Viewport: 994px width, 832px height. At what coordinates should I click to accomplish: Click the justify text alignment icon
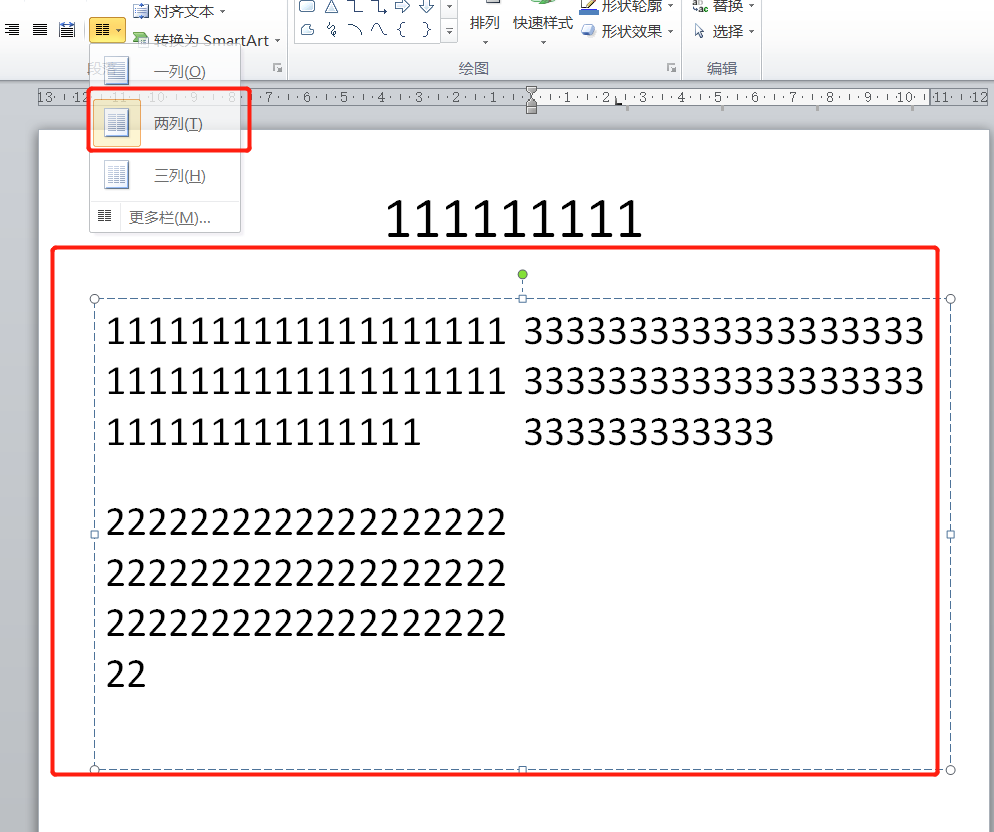40,30
